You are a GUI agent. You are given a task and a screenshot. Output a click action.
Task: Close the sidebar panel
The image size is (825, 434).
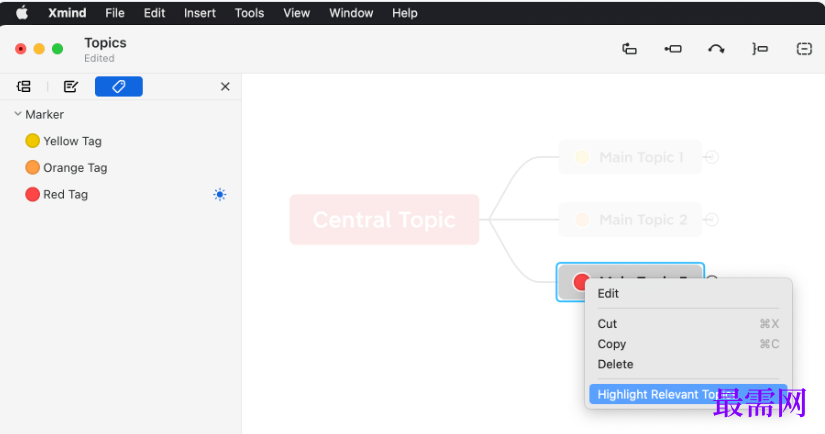[225, 87]
